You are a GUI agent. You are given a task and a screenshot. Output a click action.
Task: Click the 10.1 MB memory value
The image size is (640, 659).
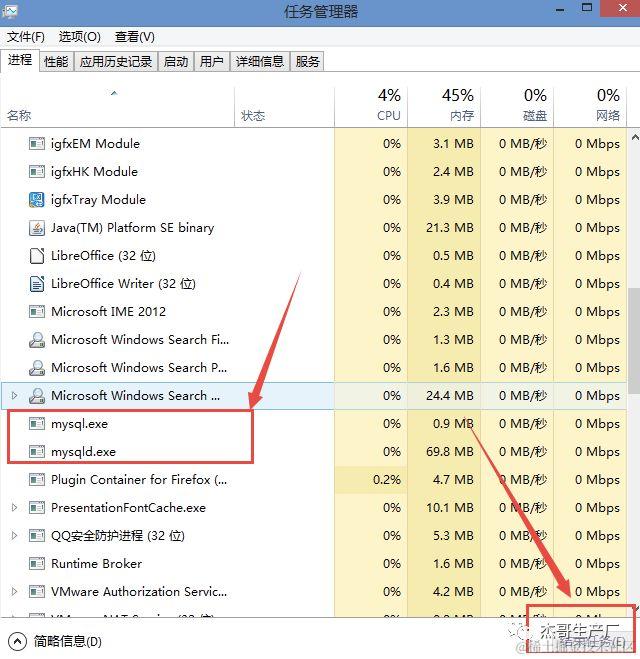tap(450, 508)
